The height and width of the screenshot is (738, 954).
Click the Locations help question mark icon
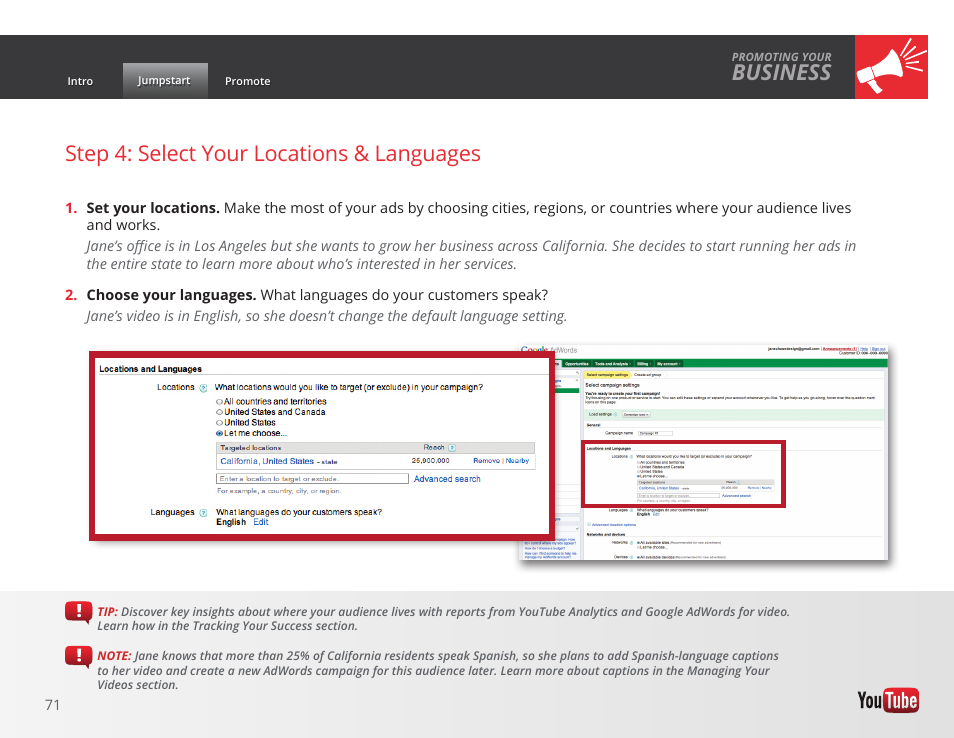(203, 388)
